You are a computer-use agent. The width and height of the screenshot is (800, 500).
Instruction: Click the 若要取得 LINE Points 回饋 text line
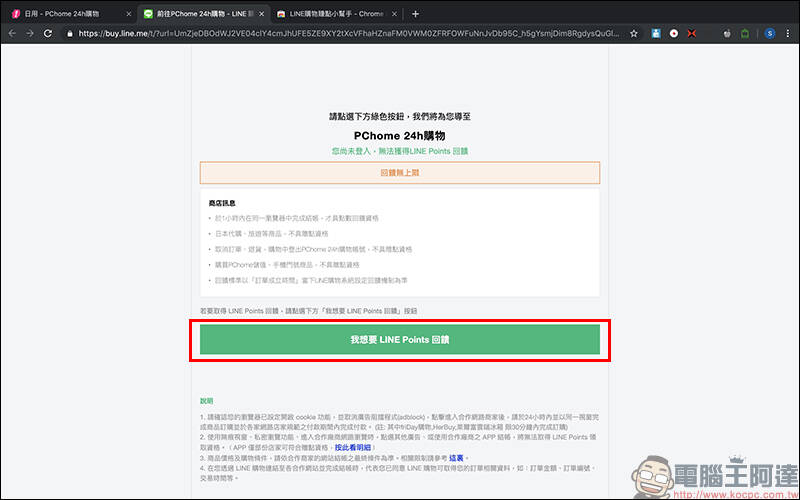[x=308, y=311]
